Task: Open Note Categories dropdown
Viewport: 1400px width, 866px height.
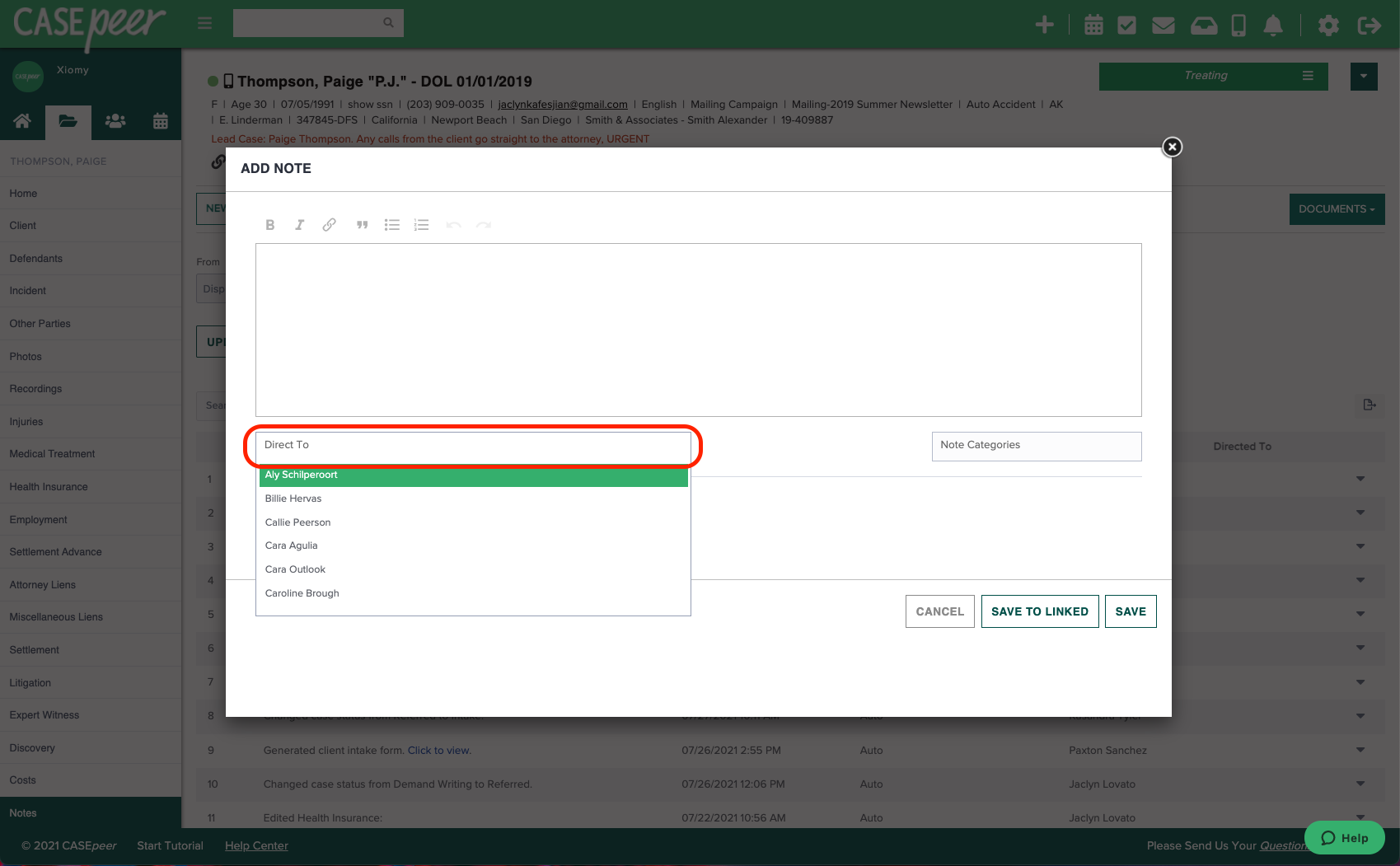Action: click(1037, 446)
